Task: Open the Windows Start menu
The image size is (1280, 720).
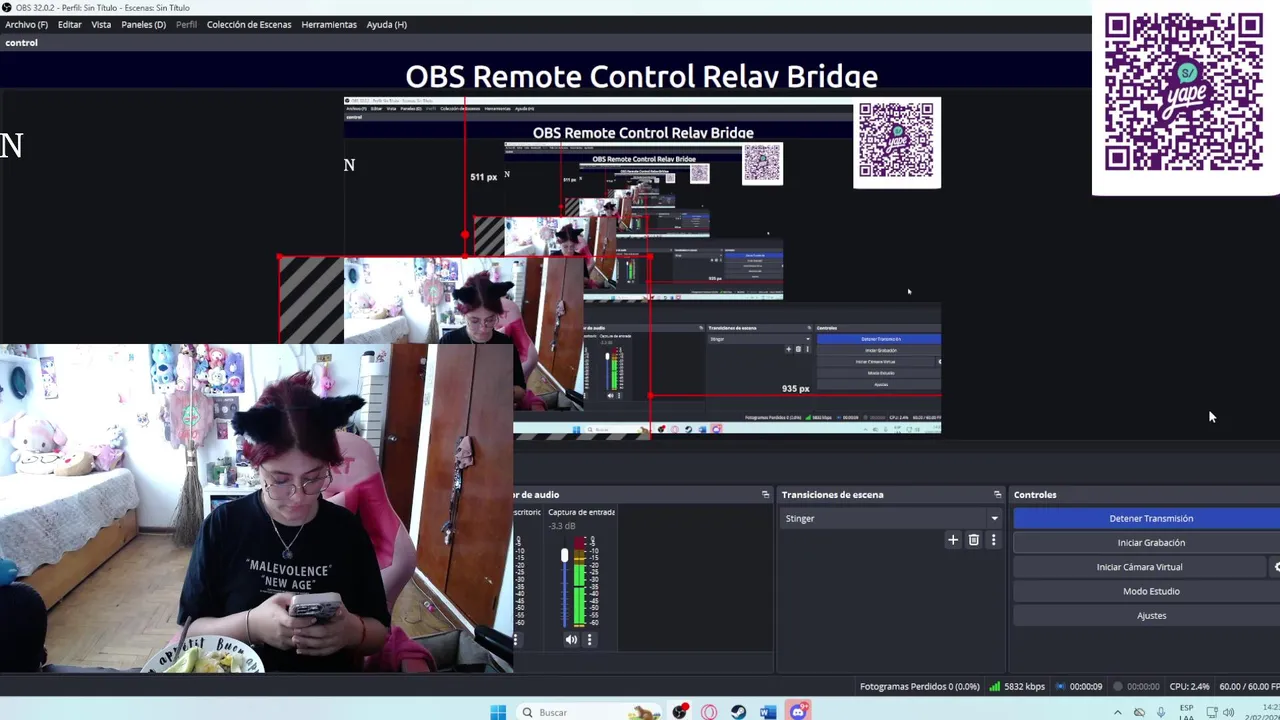Action: click(498, 712)
